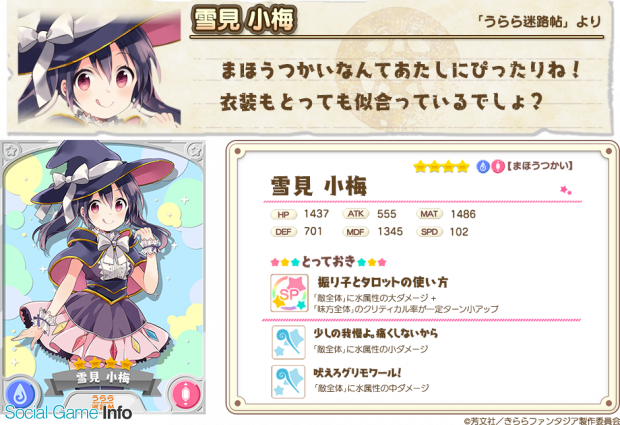Click the SP とっておき skill icon
Screen dimensions: 620x425
coord(289,293)
